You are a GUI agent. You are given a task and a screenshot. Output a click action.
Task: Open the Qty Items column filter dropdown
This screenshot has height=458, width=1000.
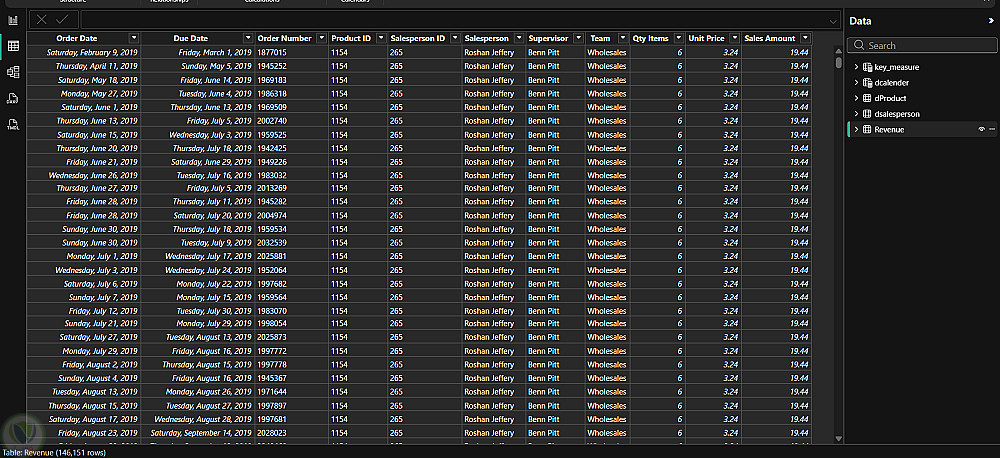[679, 38]
